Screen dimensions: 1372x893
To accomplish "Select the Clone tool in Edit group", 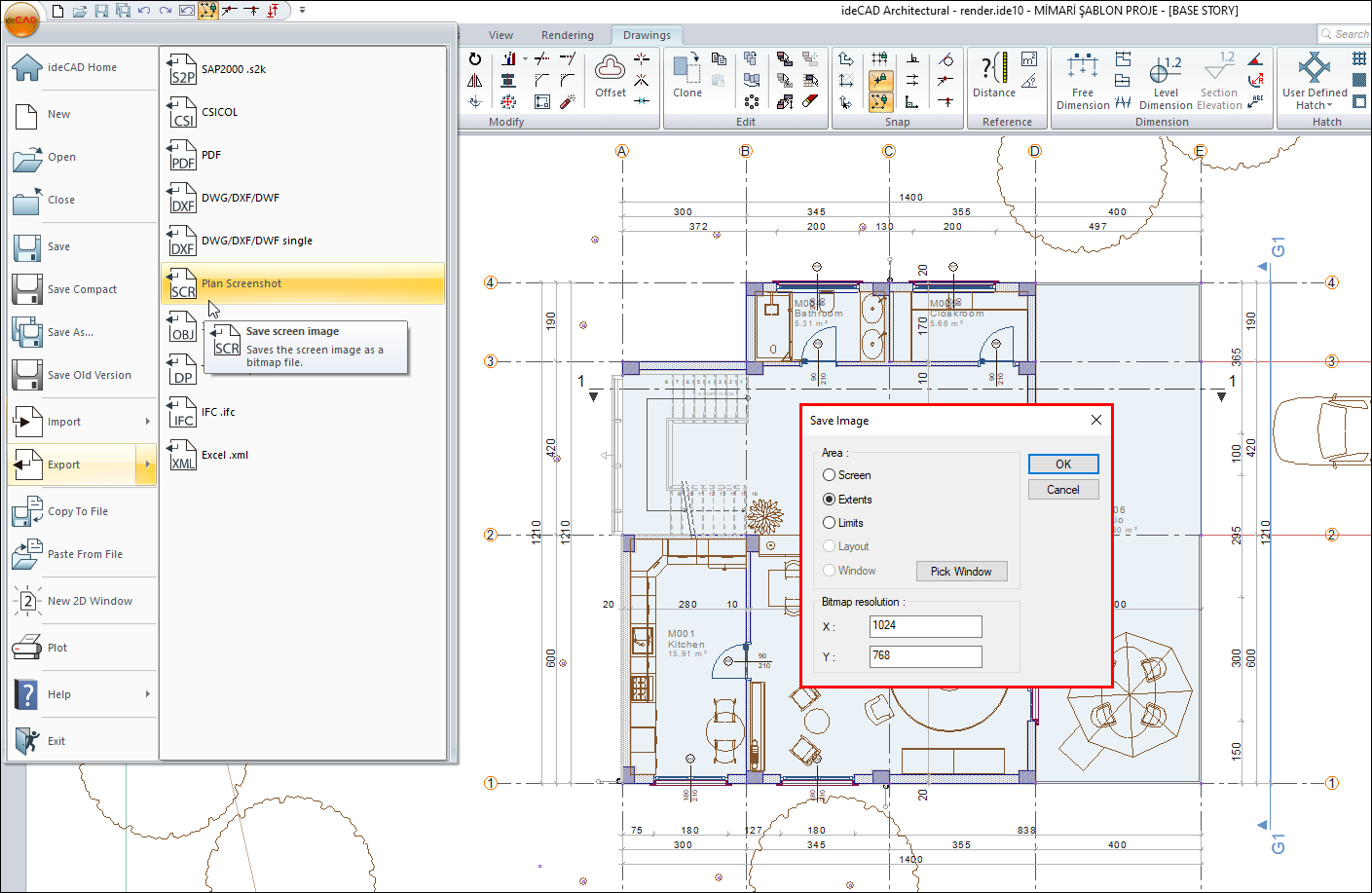I will click(x=686, y=75).
